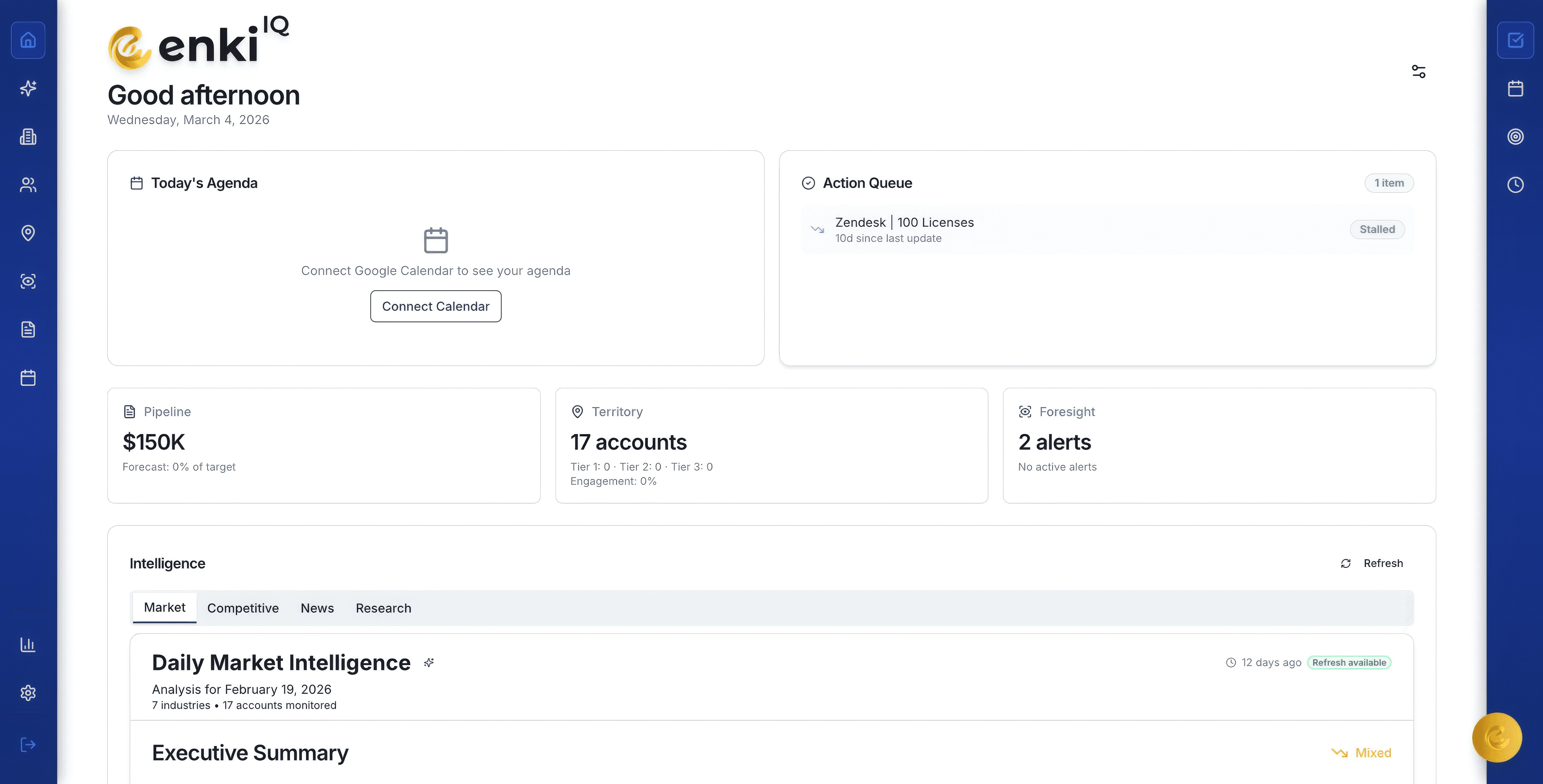This screenshot has width=1543, height=784.
Task: Open the Accounts building icon in sidebar
Action: point(28,137)
